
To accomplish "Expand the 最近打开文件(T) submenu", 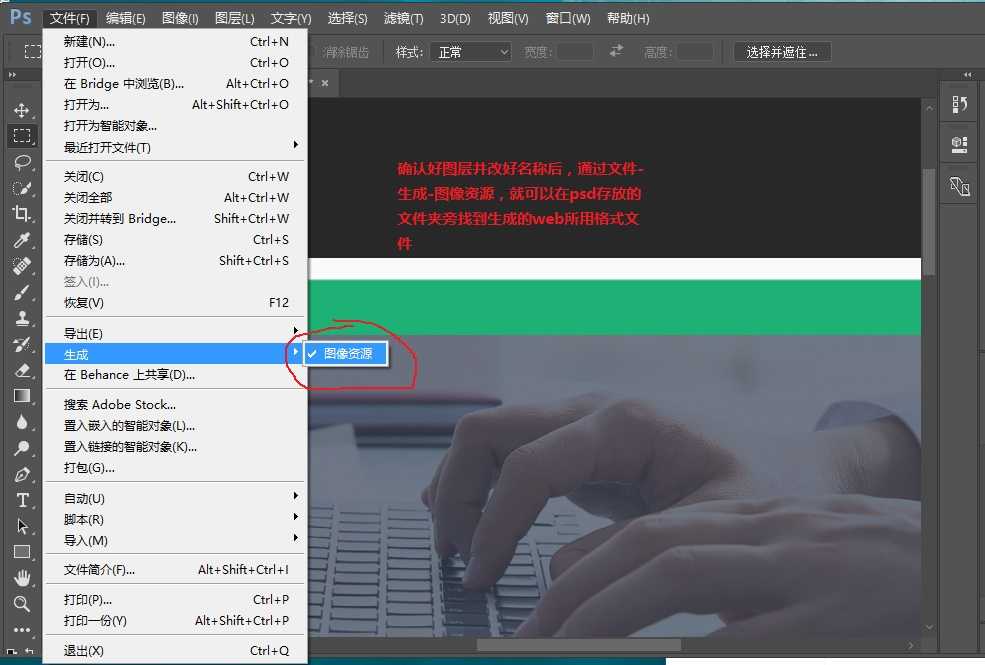I will [175, 148].
